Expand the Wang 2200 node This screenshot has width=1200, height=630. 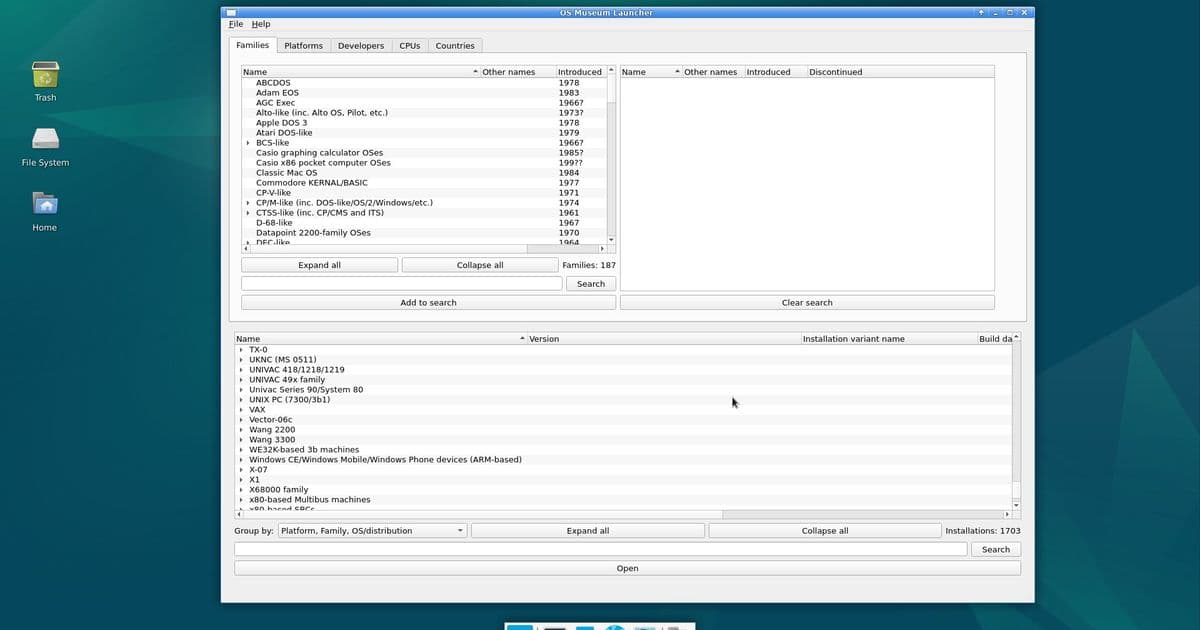point(241,430)
